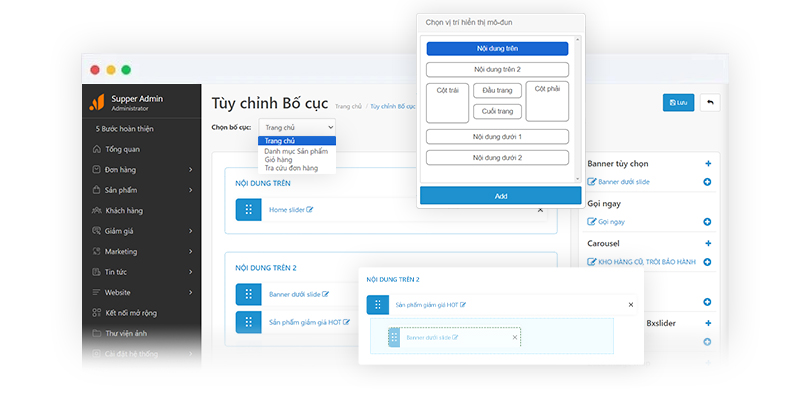Click drag handle of Home slider module
This screenshot has width=811, height=402.
[x=248, y=210]
